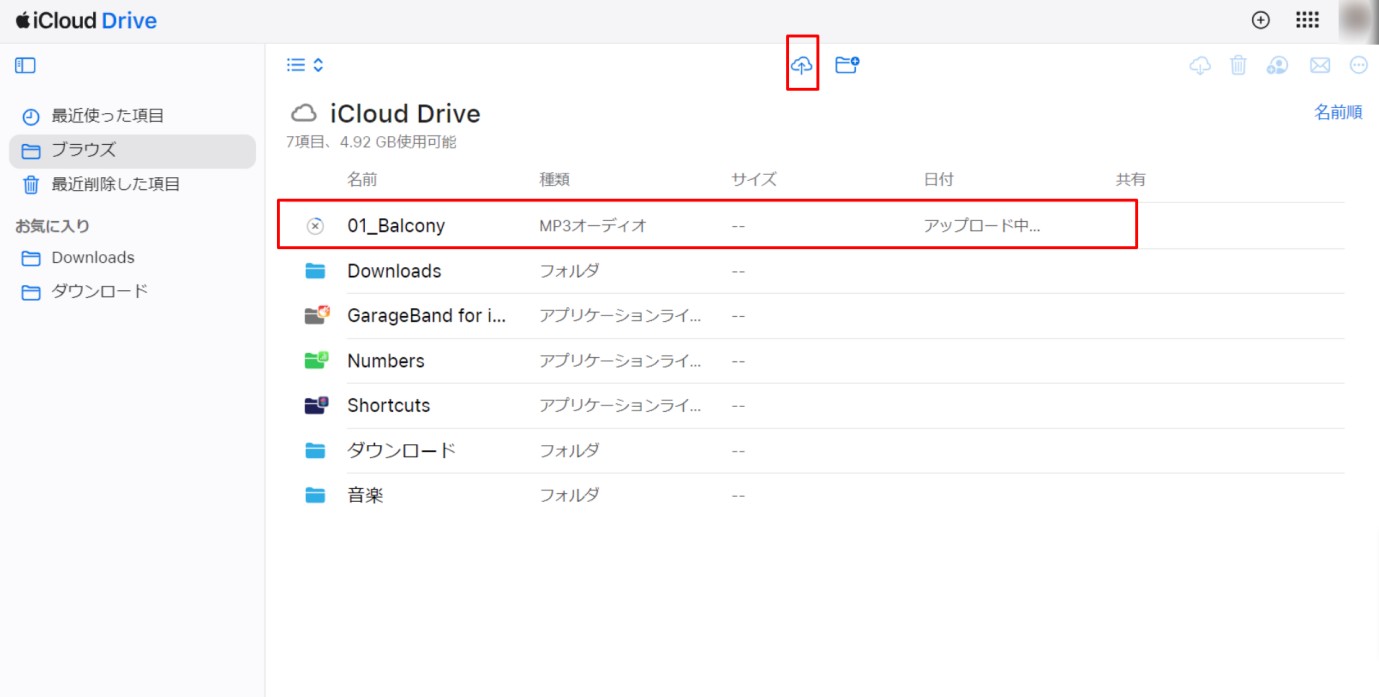Select ブラウズ in sidebar
This screenshot has height=697, width=1379.
coord(132,151)
